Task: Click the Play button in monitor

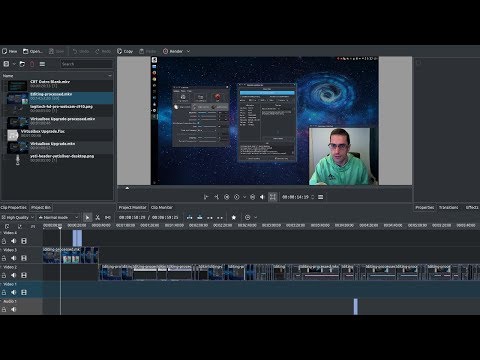Action: tap(237, 197)
